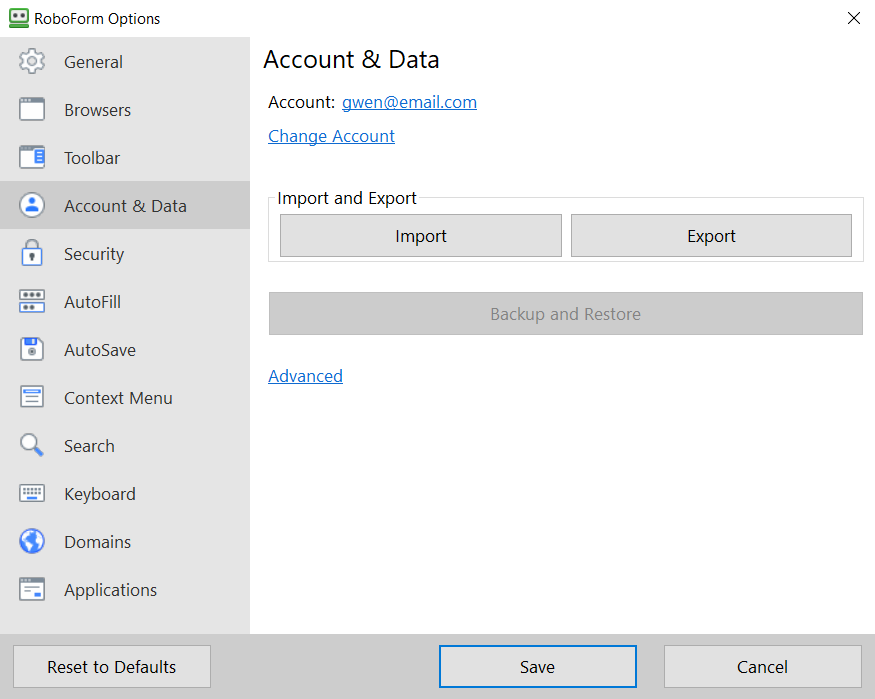Click the Backup and Restore button

pos(565,314)
